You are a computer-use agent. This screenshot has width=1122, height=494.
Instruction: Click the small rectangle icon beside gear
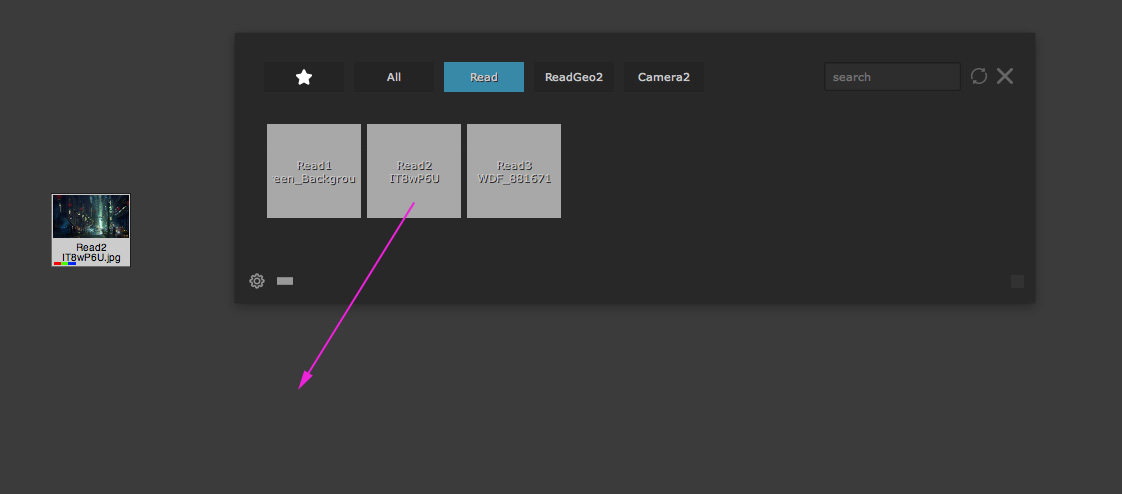pyautogui.click(x=285, y=281)
